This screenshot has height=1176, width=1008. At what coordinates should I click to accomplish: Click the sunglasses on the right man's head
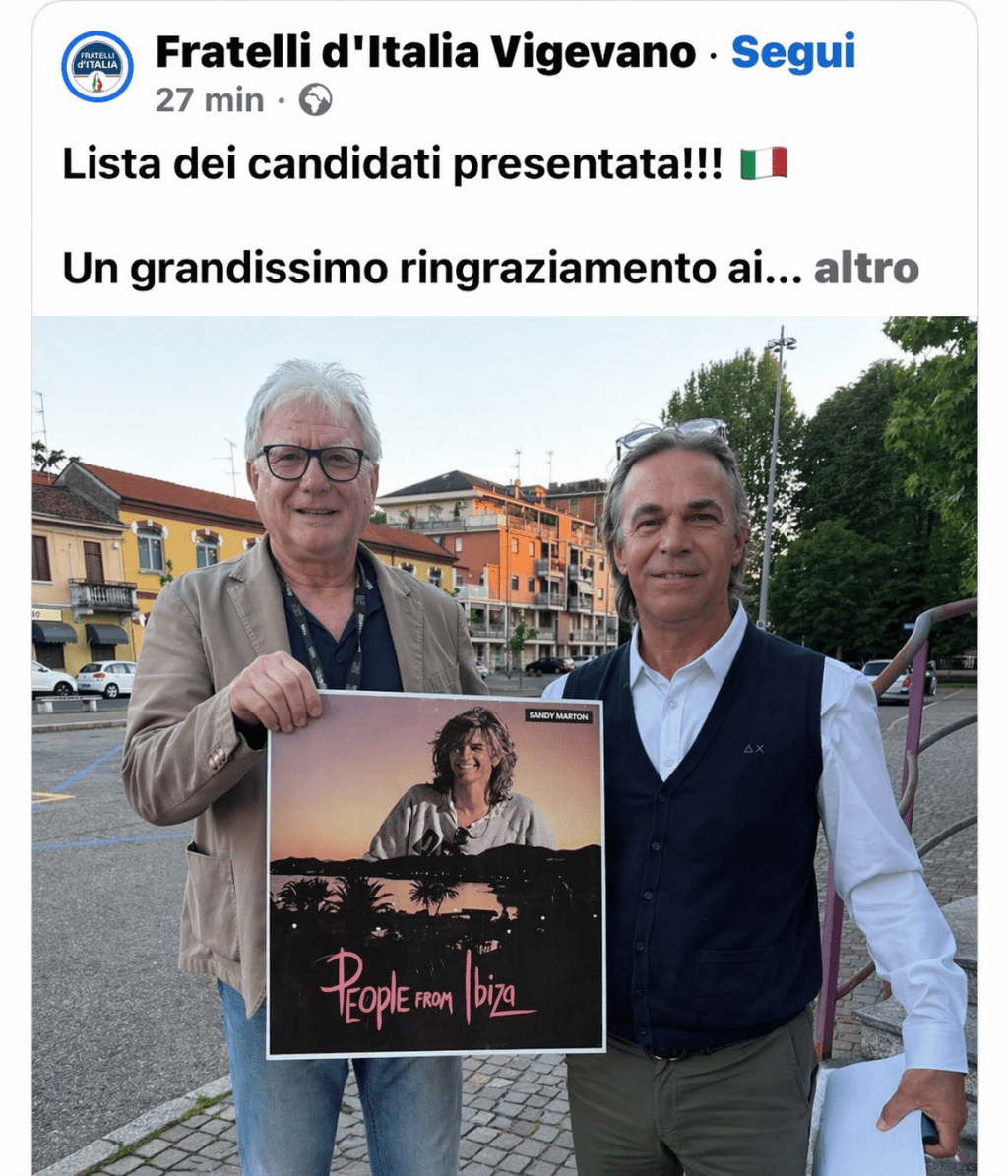click(x=672, y=436)
